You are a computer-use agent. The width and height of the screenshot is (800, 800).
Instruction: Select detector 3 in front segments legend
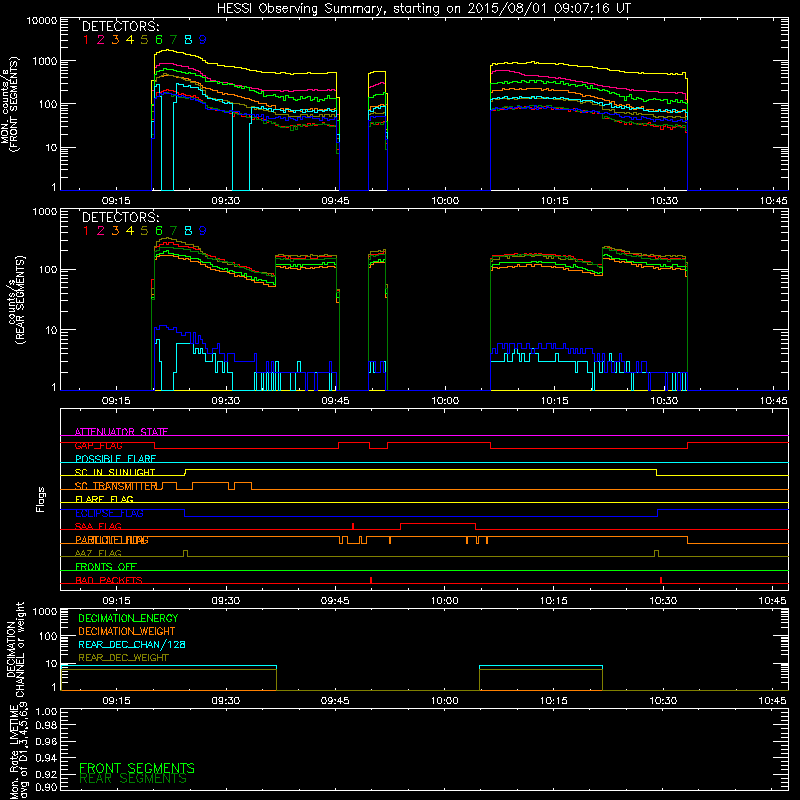pyautogui.click(x=115, y=40)
